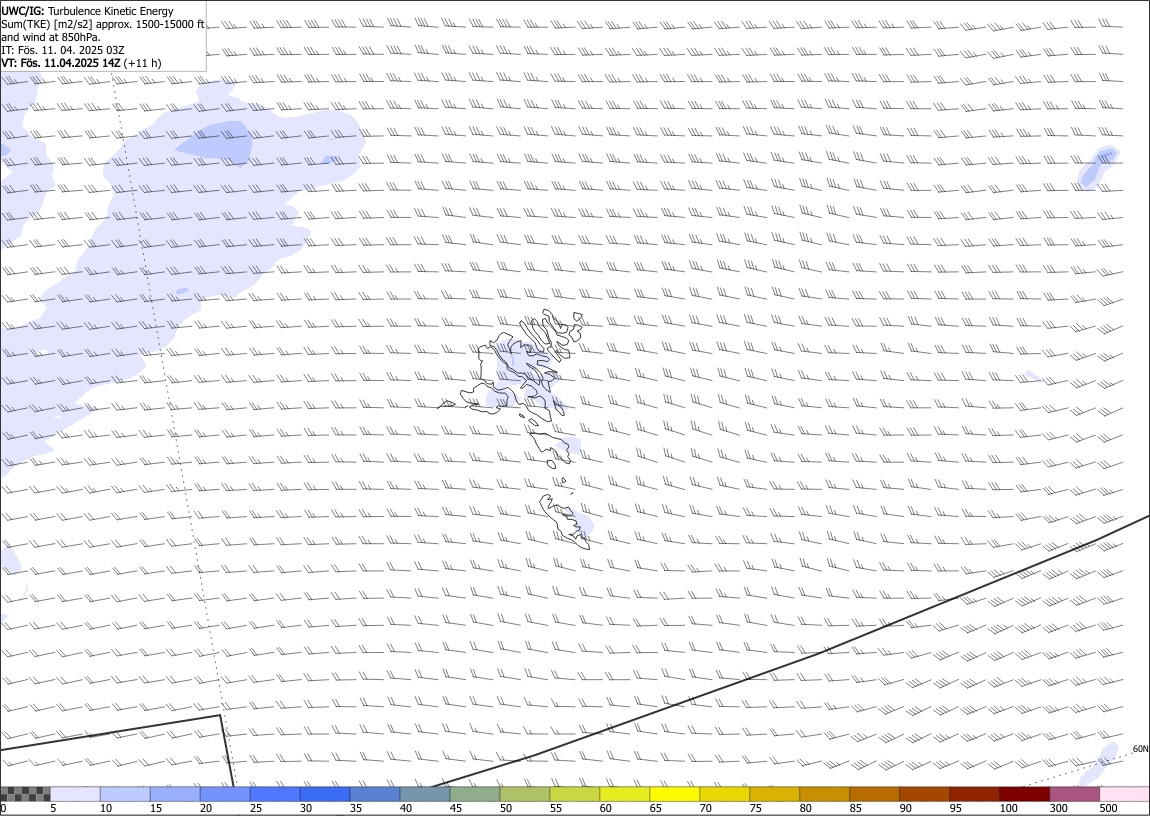This screenshot has width=1150, height=816.
Task: Click the blue swatch between 30 and 35
Action: pyautogui.click(x=325, y=794)
